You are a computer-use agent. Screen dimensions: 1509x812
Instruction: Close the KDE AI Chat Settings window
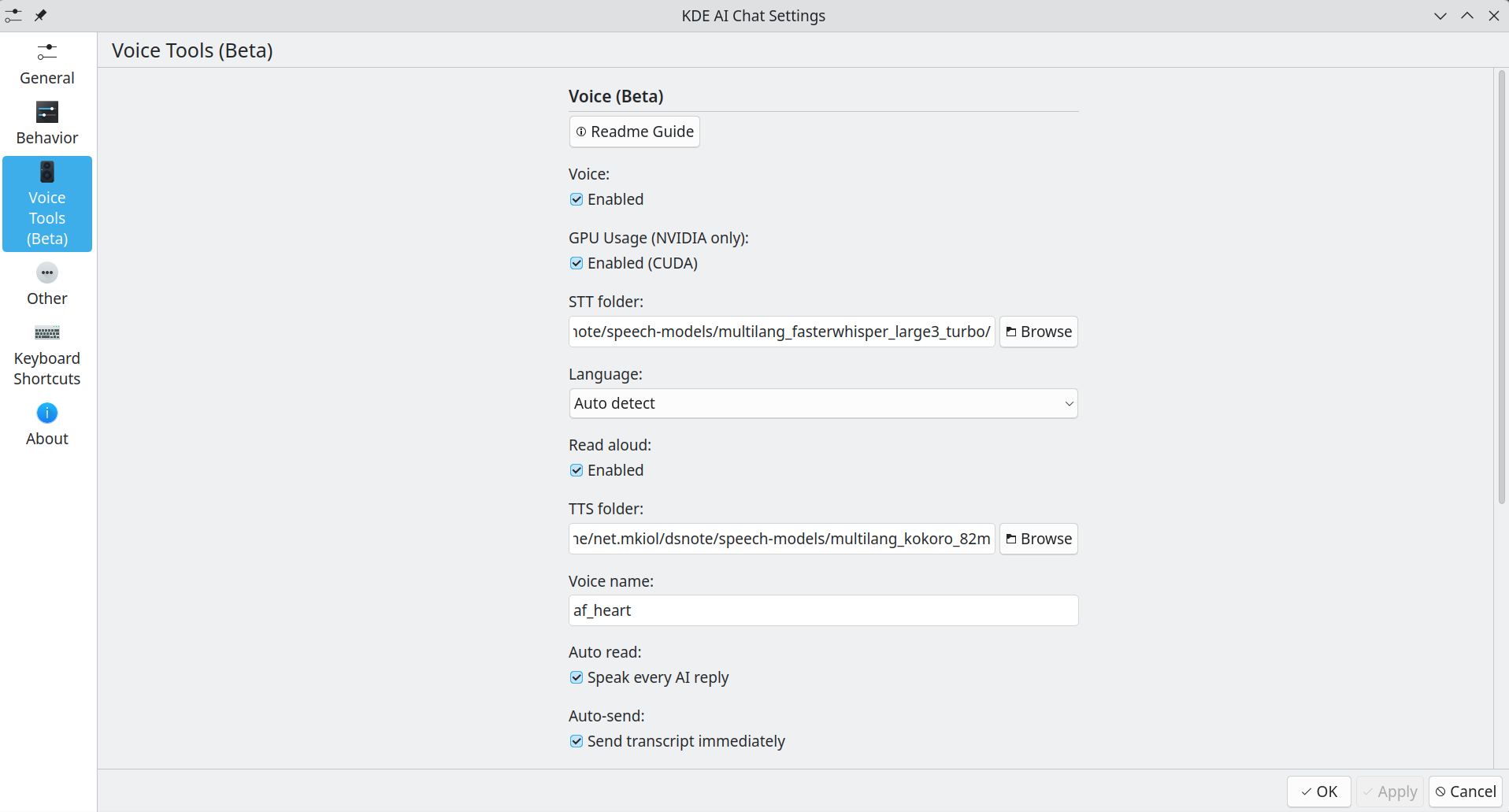pyautogui.click(x=1494, y=16)
